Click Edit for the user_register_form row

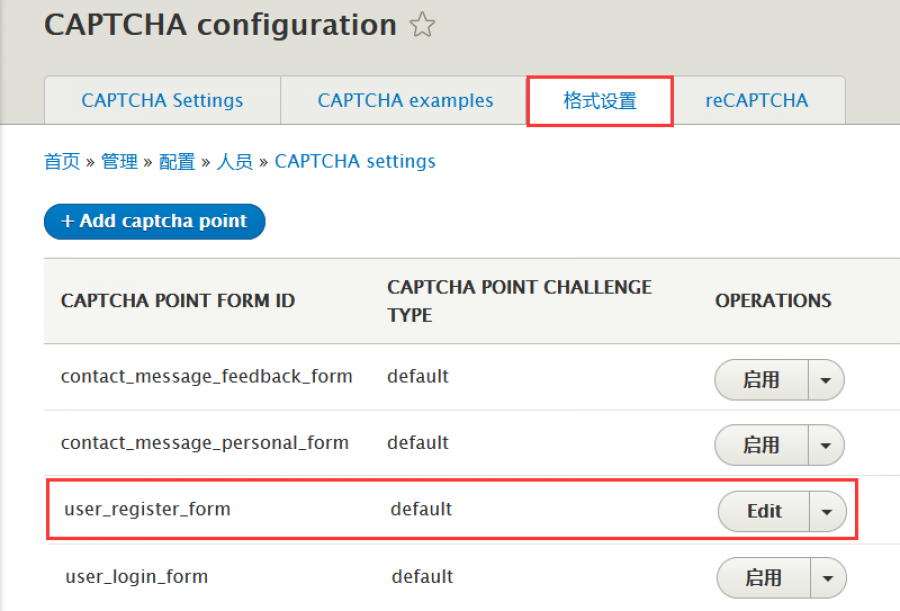coord(766,511)
